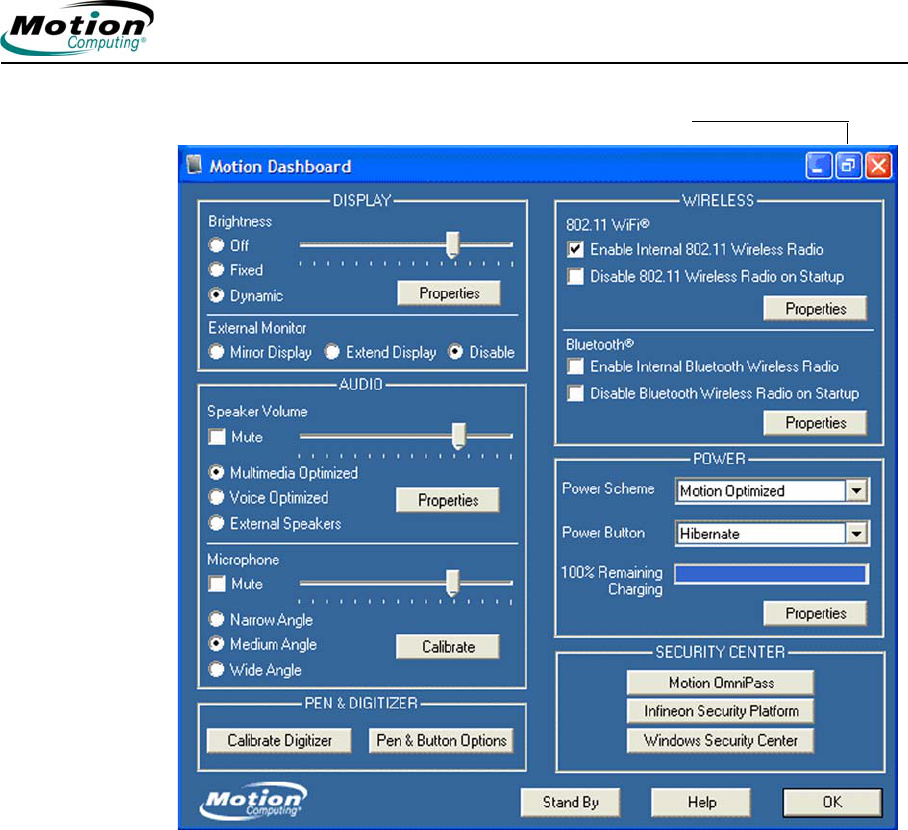Click the Motion Dashboard title bar icon
This screenshot has height=830, width=908.
point(194,165)
